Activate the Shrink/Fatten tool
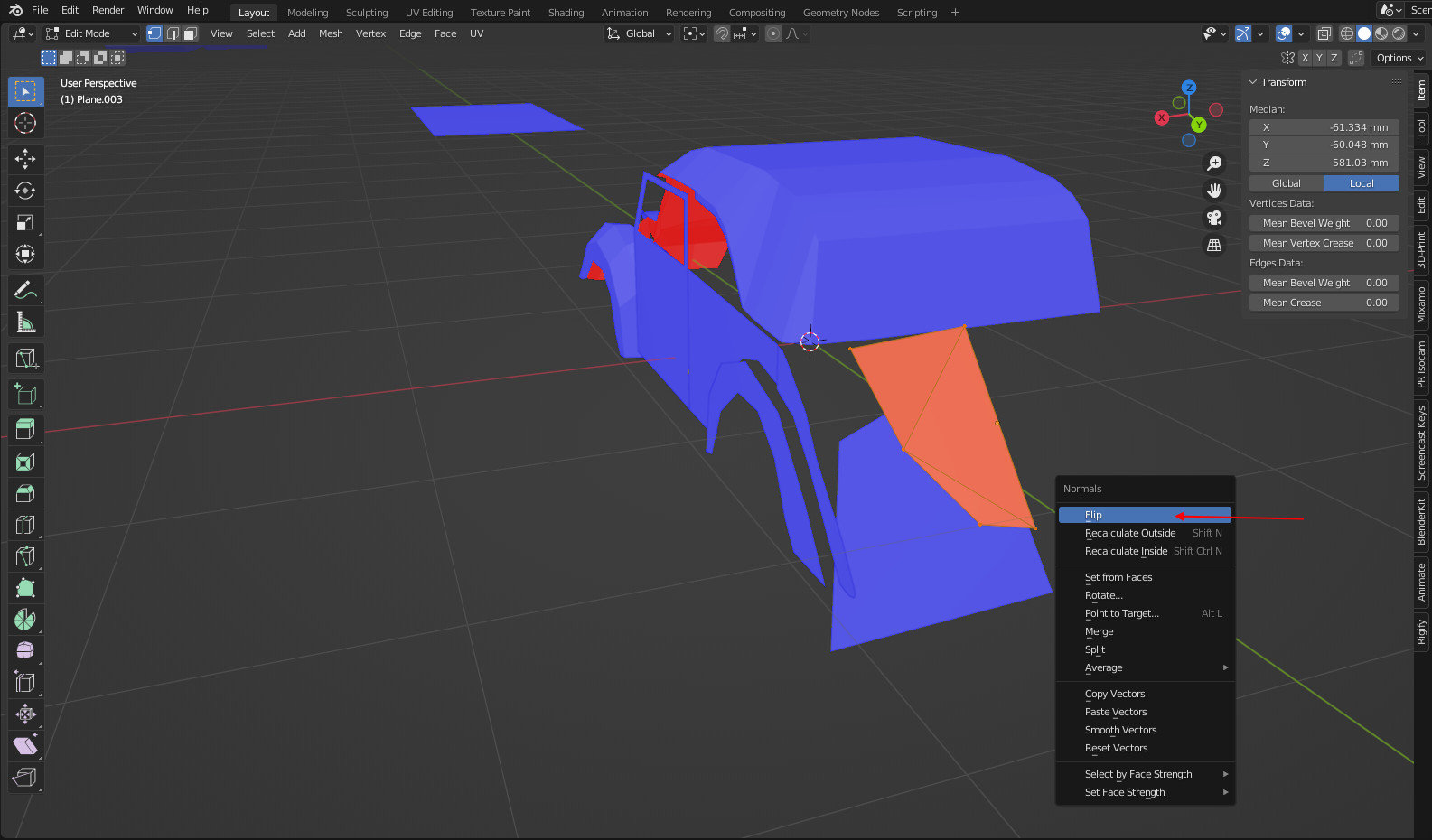Screen dimensions: 1432x840 tap(25, 714)
